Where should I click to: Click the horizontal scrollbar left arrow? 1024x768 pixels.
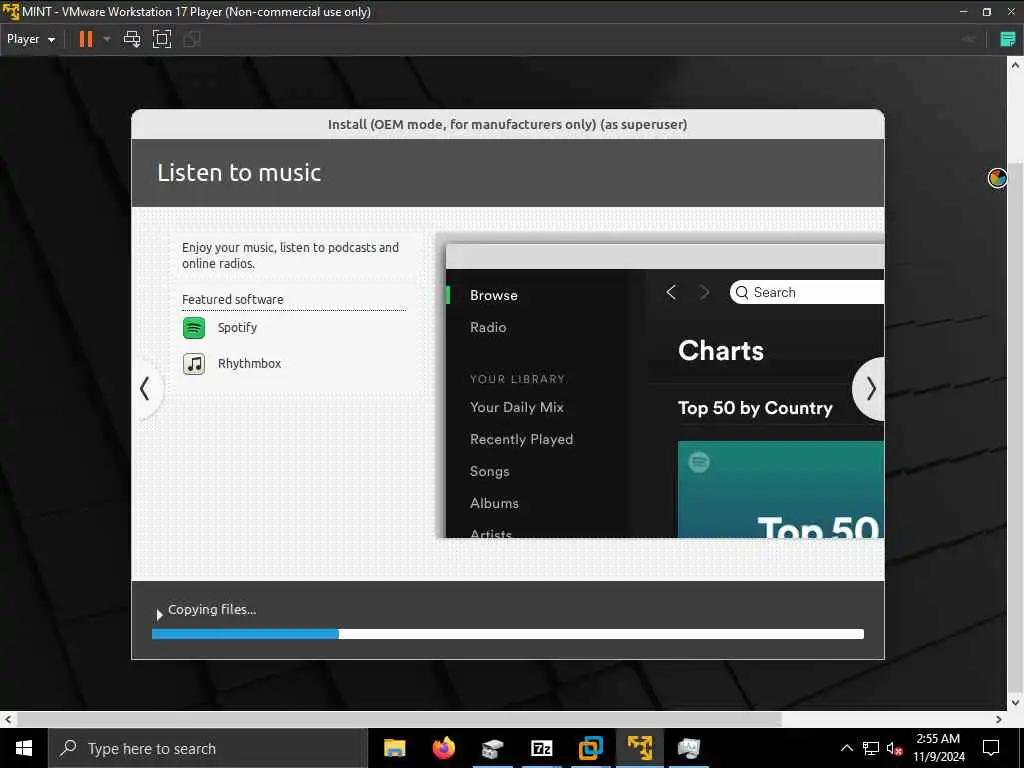[x=8, y=720]
